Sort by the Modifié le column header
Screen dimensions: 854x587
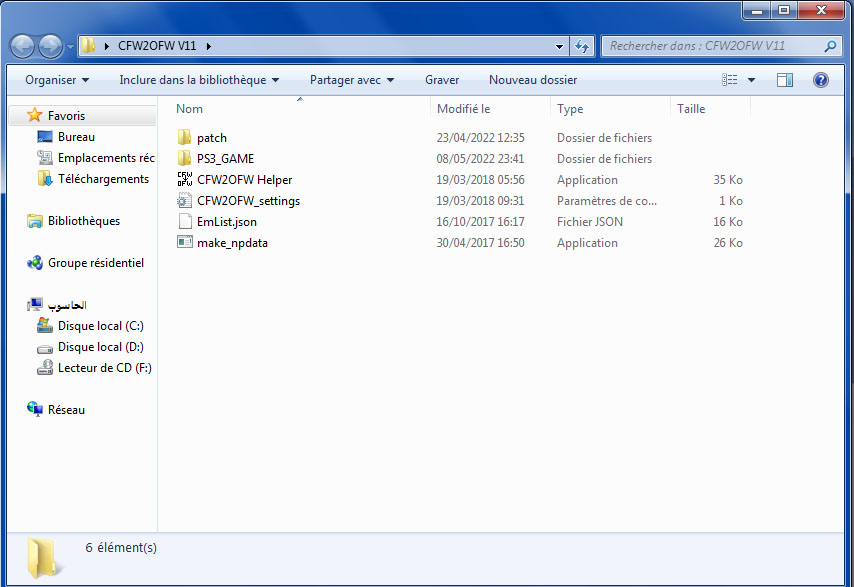(x=464, y=109)
